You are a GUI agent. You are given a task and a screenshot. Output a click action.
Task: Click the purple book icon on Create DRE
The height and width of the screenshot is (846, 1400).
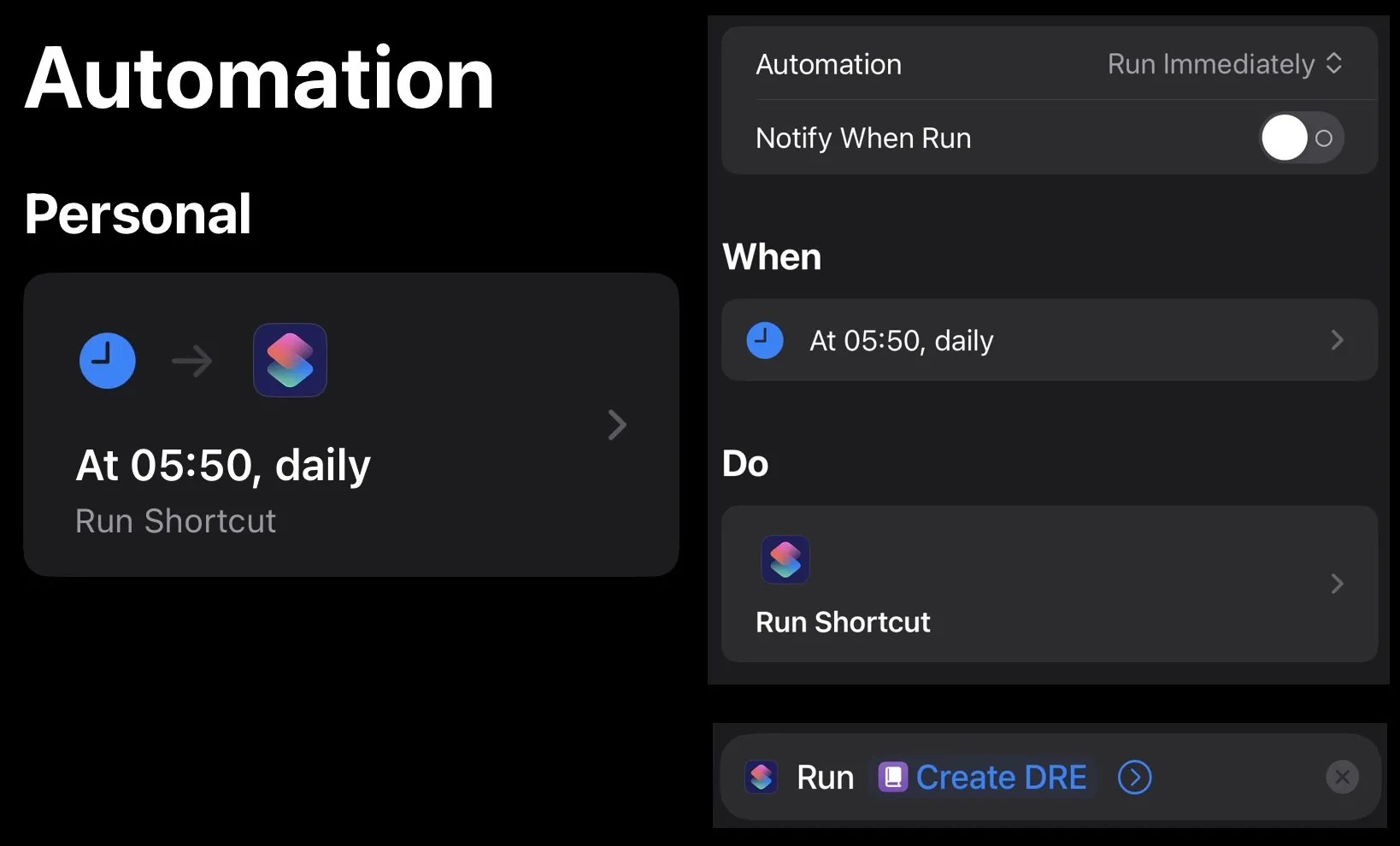coord(892,778)
